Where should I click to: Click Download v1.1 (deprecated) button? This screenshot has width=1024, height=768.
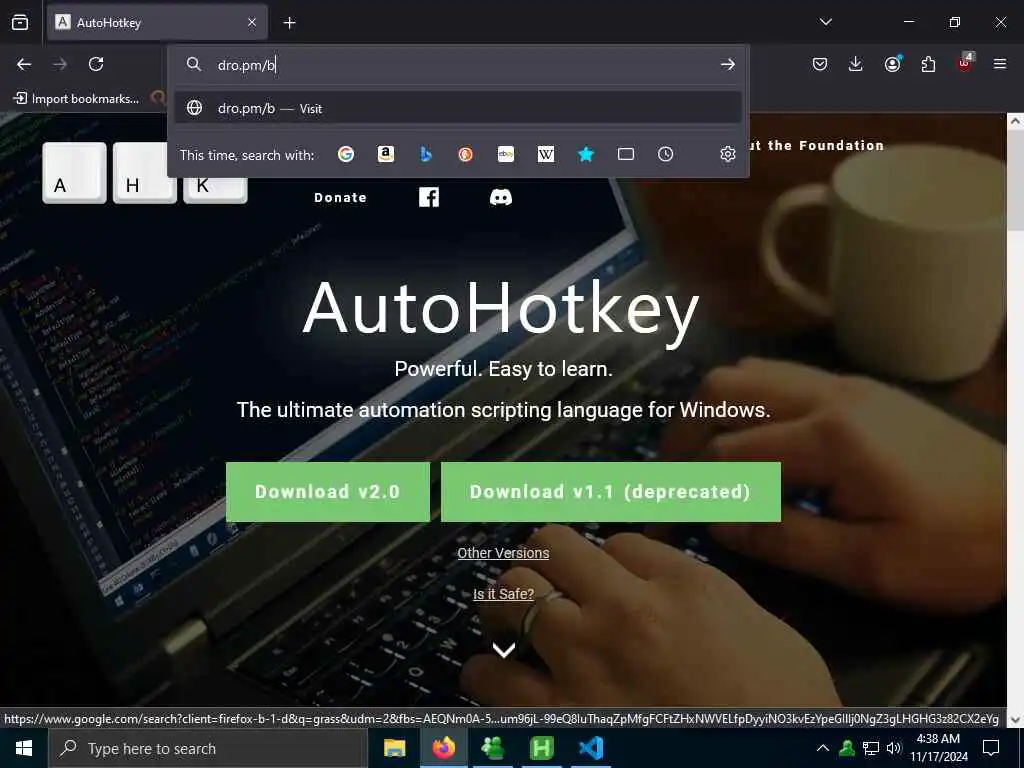[611, 492]
